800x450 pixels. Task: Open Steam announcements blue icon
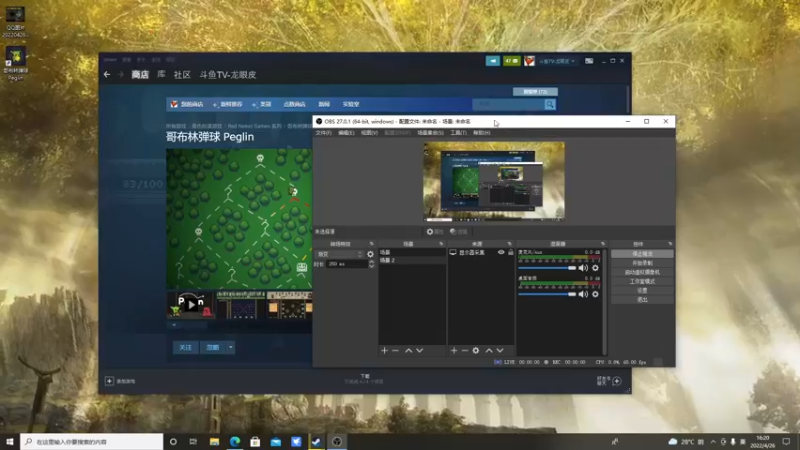point(492,61)
